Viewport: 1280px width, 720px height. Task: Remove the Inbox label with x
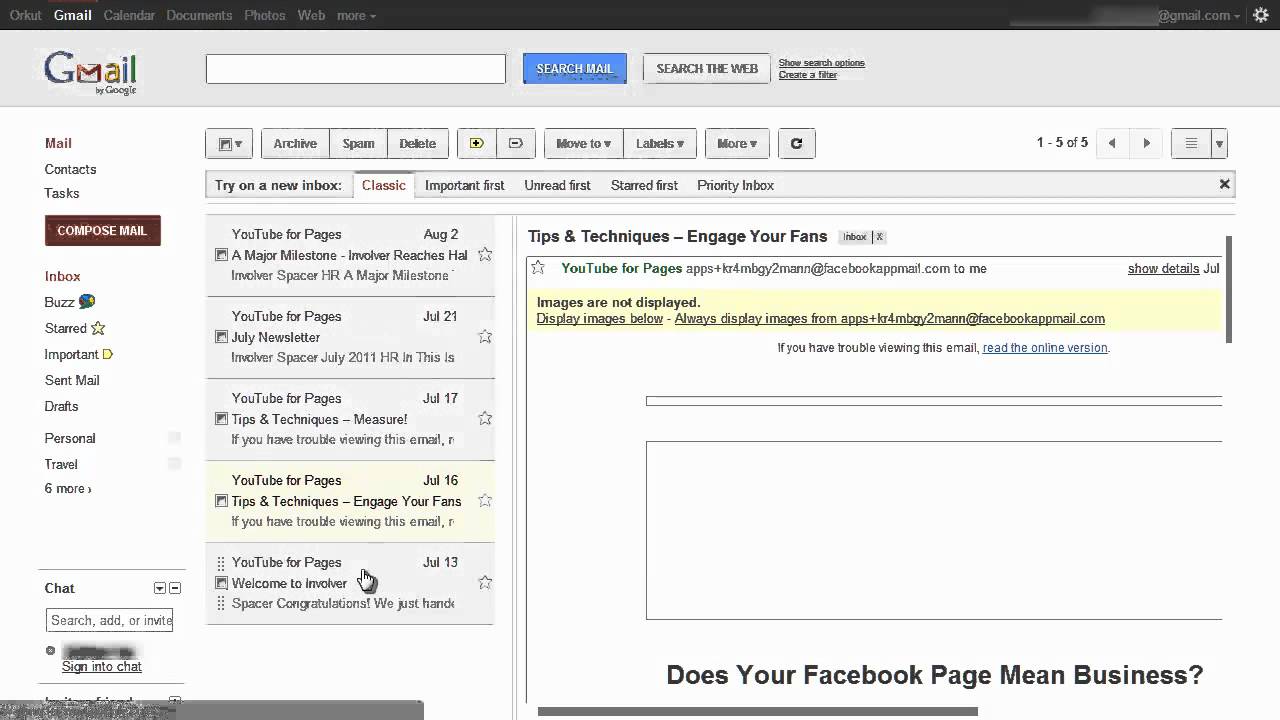tap(880, 237)
